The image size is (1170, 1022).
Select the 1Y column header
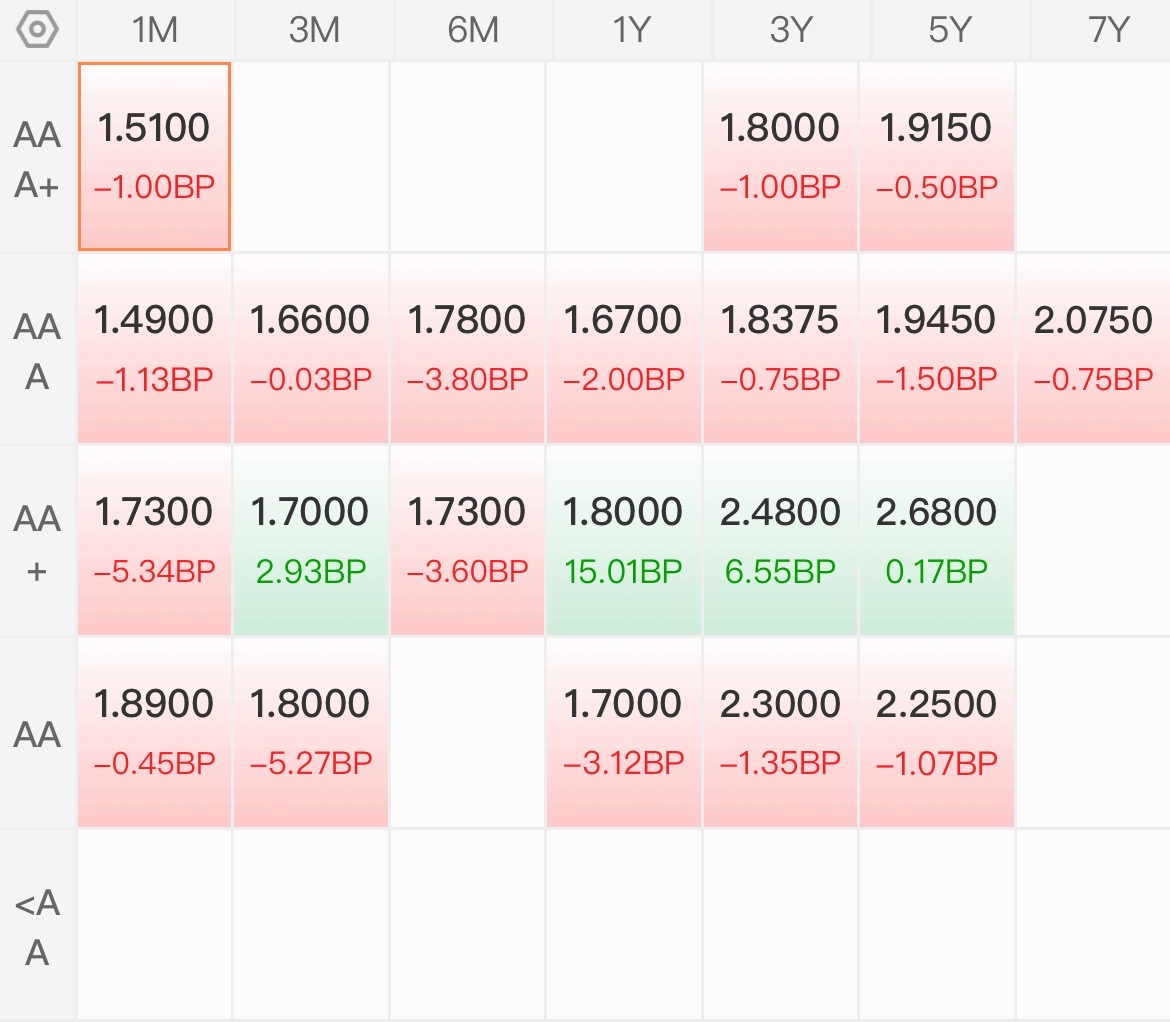point(632,30)
